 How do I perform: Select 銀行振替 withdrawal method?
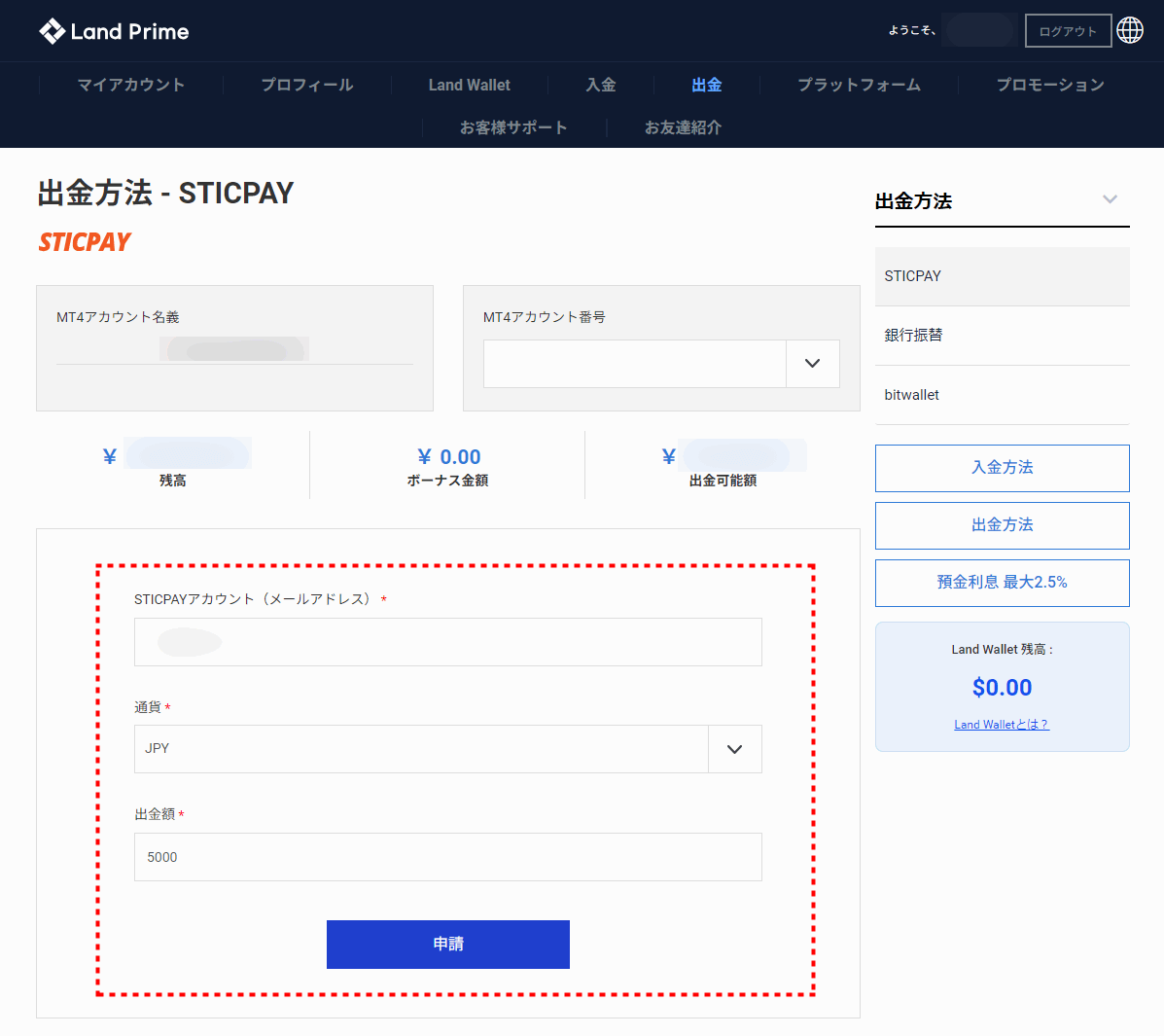click(x=1003, y=336)
